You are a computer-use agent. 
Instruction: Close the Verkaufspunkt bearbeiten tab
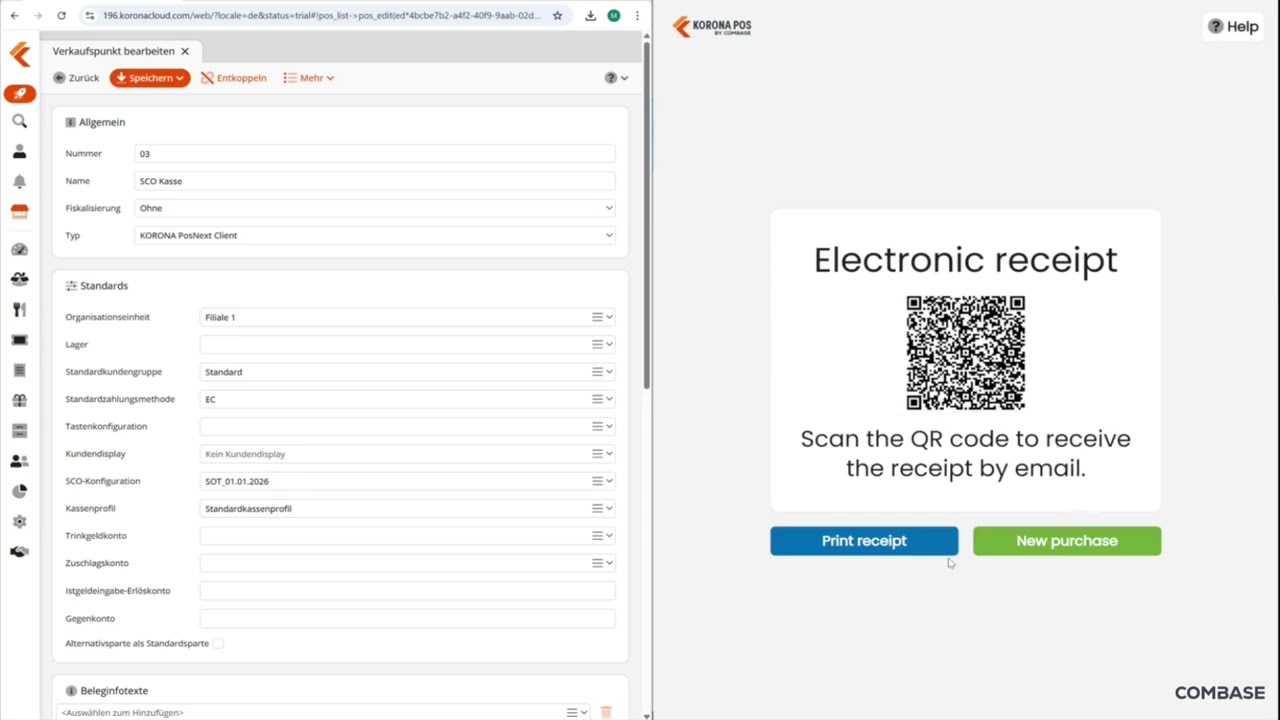185,51
